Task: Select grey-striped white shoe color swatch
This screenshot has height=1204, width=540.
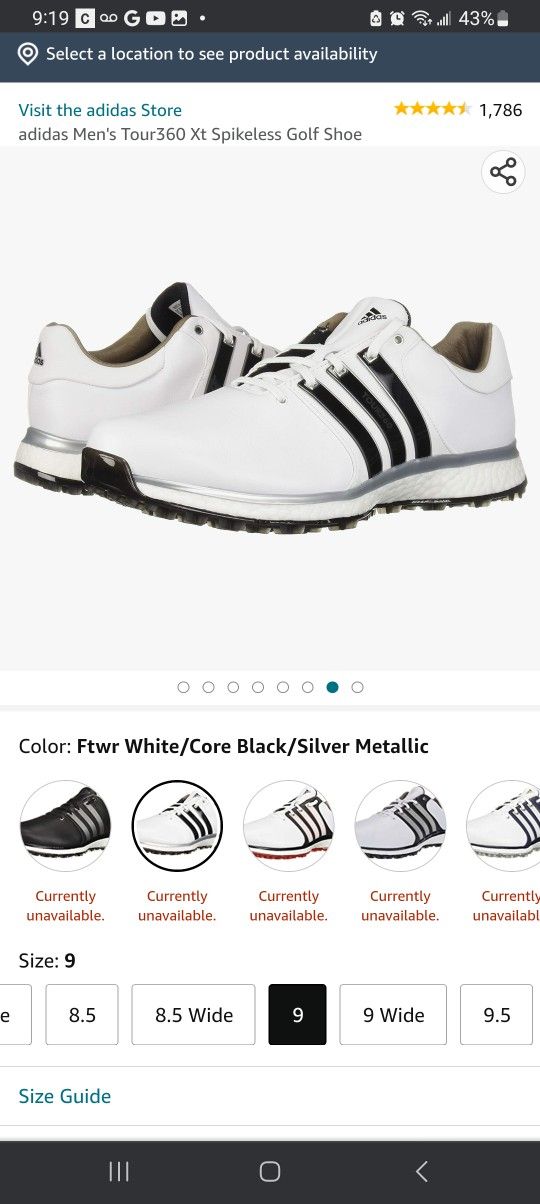Action: click(400, 826)
